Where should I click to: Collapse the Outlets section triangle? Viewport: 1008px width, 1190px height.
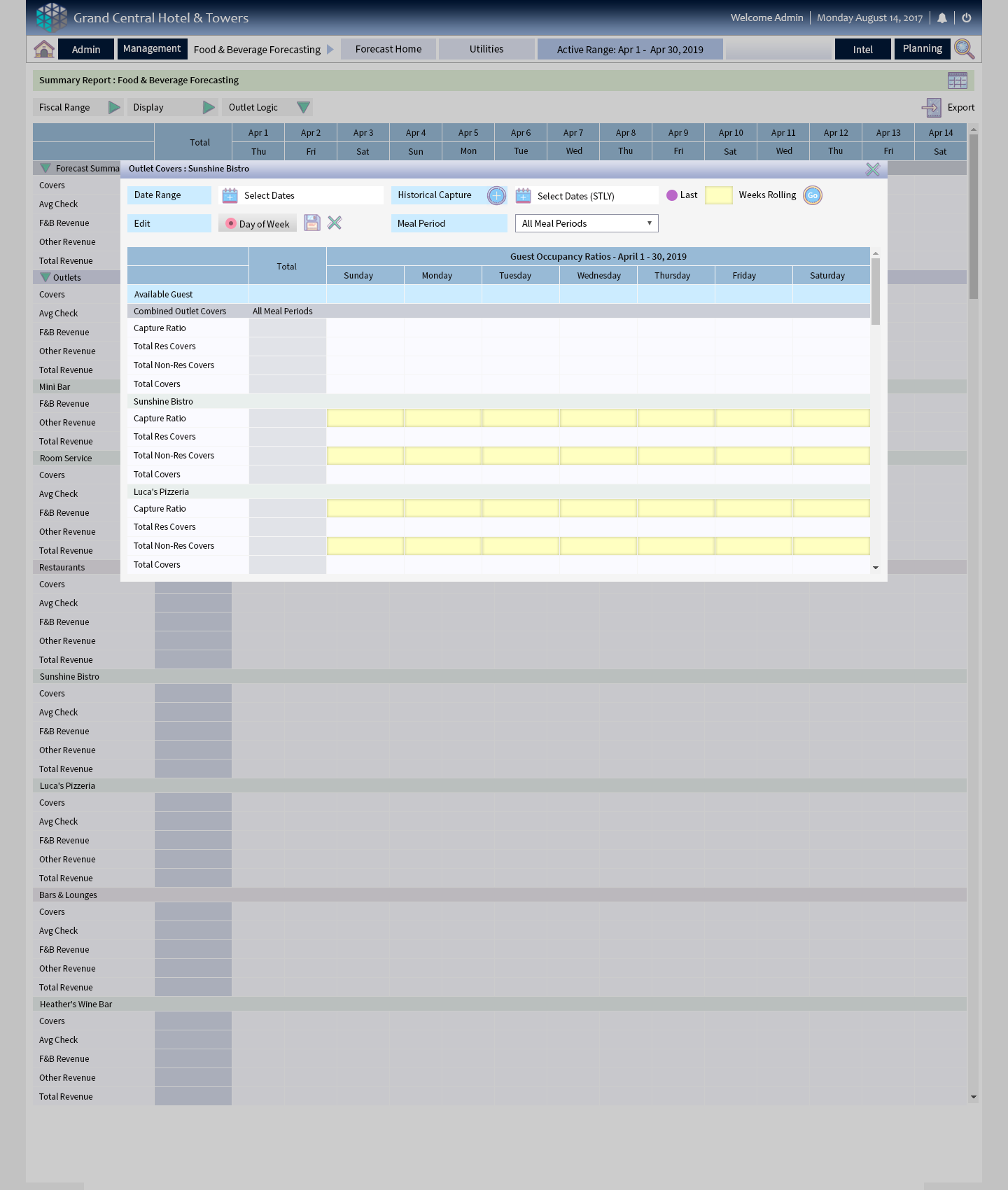point(45,277)
